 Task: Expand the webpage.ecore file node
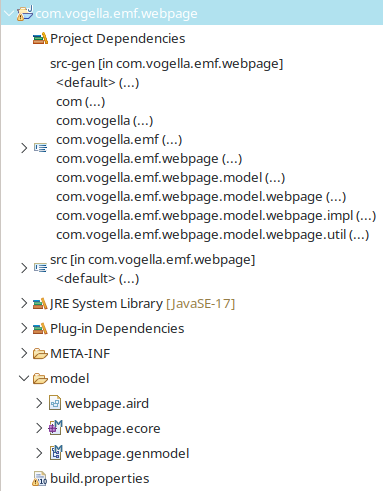click(39, 428)
